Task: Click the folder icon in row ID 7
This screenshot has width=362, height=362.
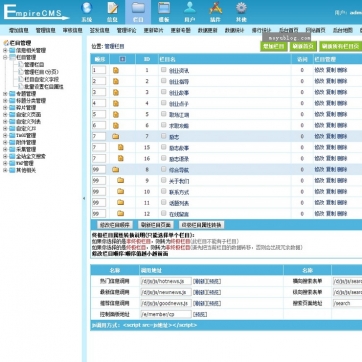Action: pyautogui.click(x=116, y=136)
